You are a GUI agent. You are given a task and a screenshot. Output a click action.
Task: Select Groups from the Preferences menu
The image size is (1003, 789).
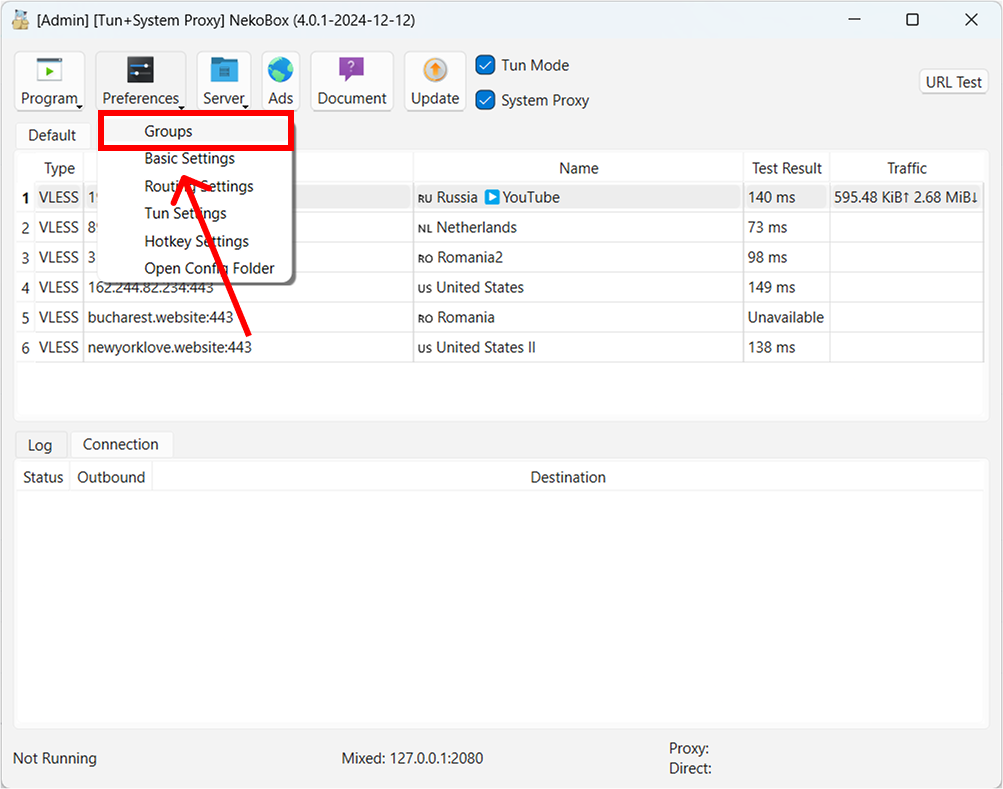(x=167, y=130)
